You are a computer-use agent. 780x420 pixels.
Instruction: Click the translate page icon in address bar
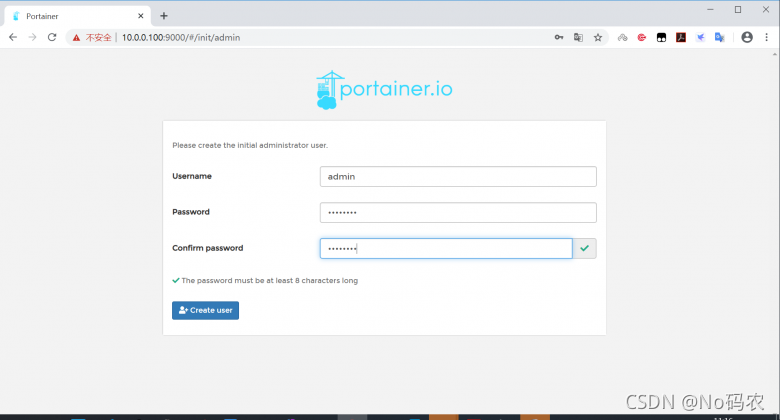[x=578, y=37]
